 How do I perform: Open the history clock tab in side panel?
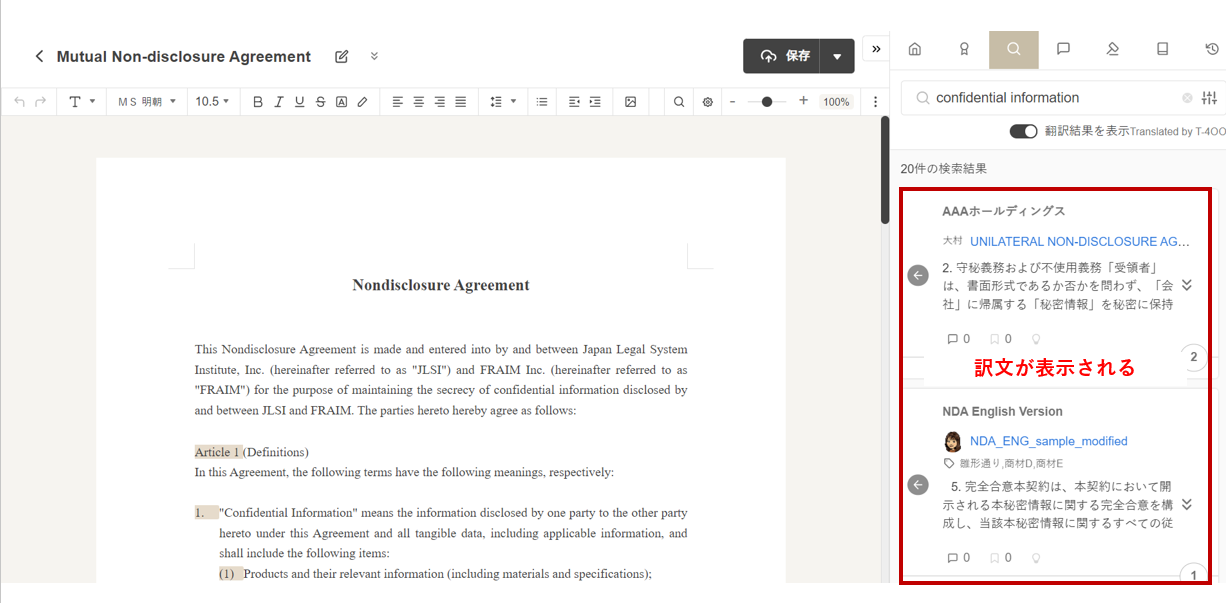[1212, 49]
